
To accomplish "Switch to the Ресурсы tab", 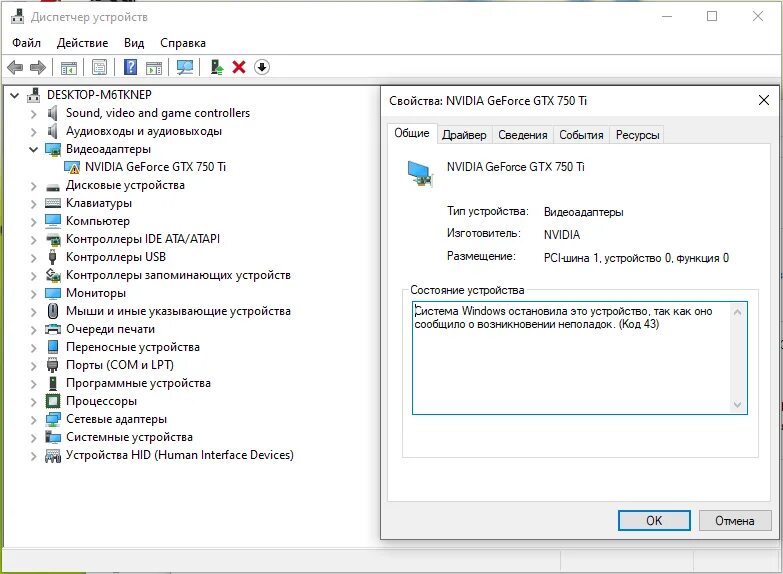I will [638, 135].
